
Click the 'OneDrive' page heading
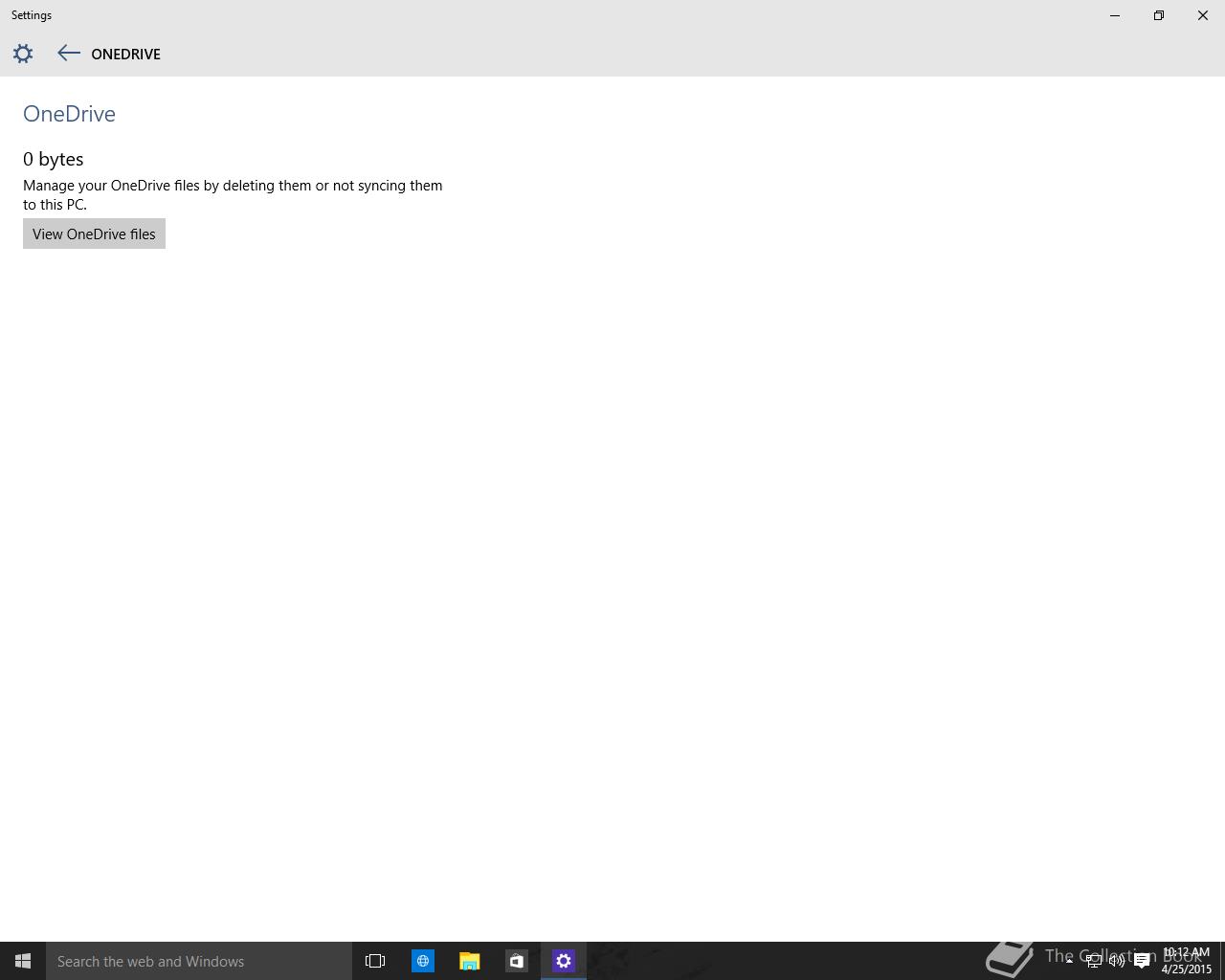(69, 114)
